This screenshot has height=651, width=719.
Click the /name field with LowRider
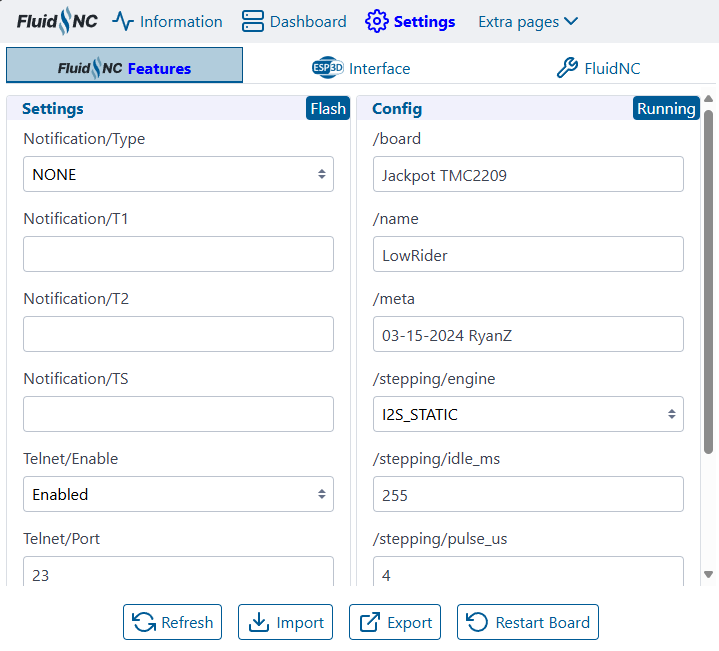click(x=528, y=254)
